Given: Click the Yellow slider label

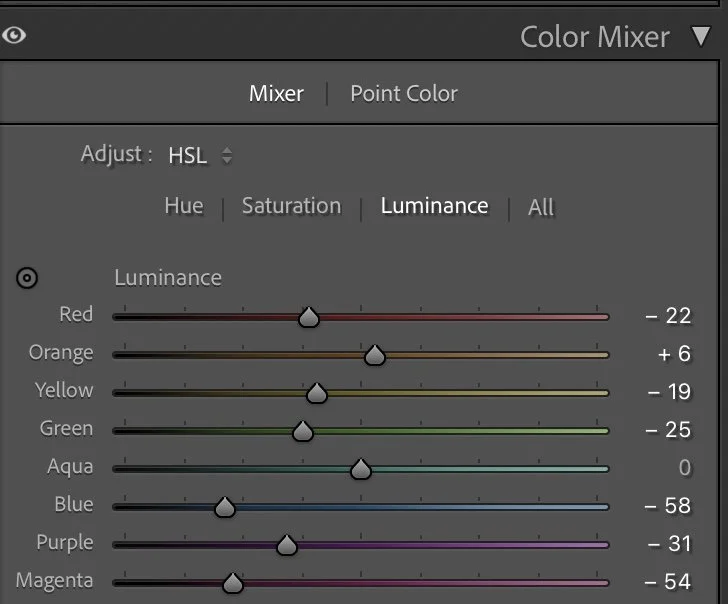Looking at the screenshot, I should (64, 390).
